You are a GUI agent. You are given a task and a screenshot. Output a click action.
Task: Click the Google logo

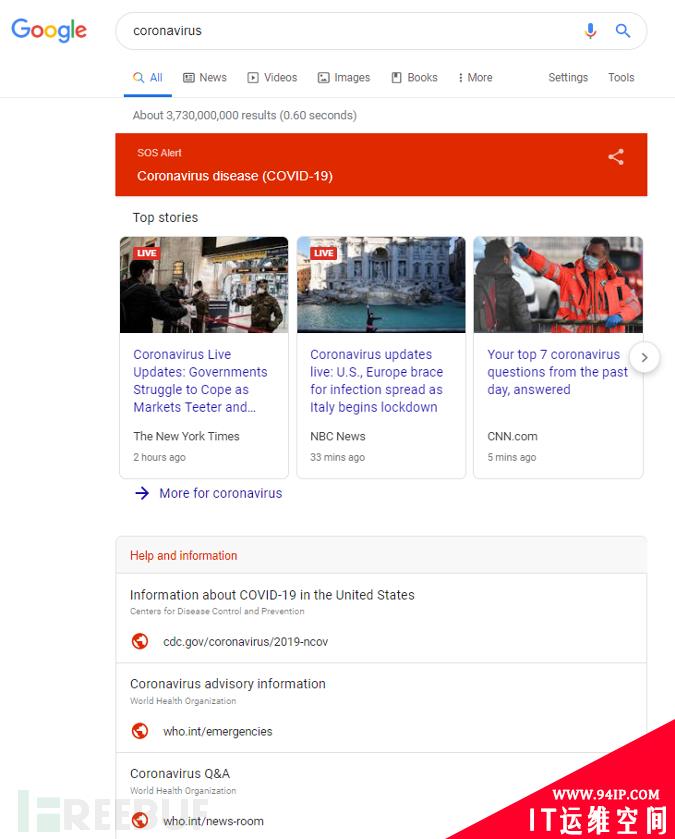(x=49, y=30)
